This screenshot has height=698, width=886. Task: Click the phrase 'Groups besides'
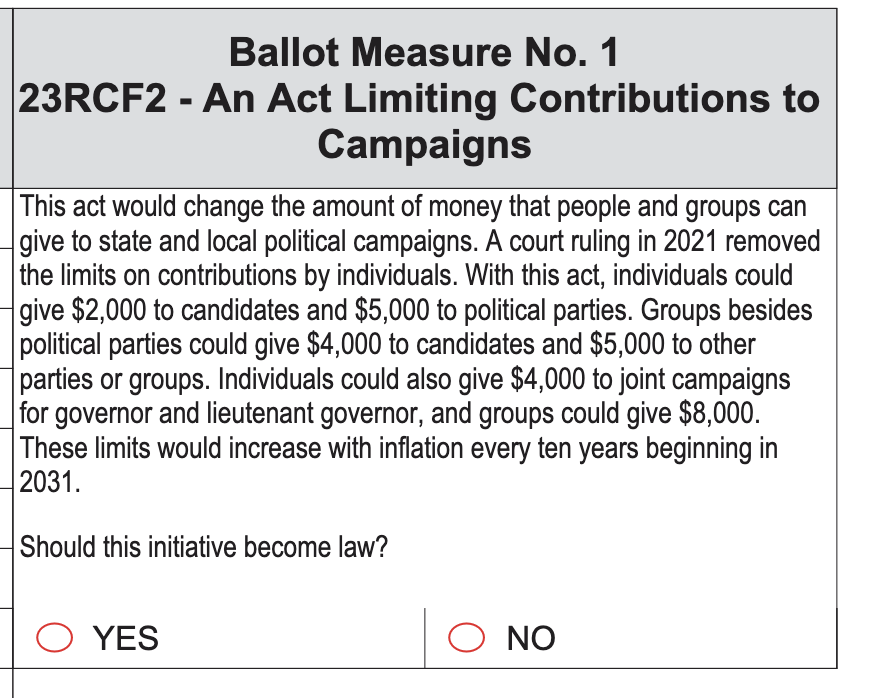click(727, 310)
